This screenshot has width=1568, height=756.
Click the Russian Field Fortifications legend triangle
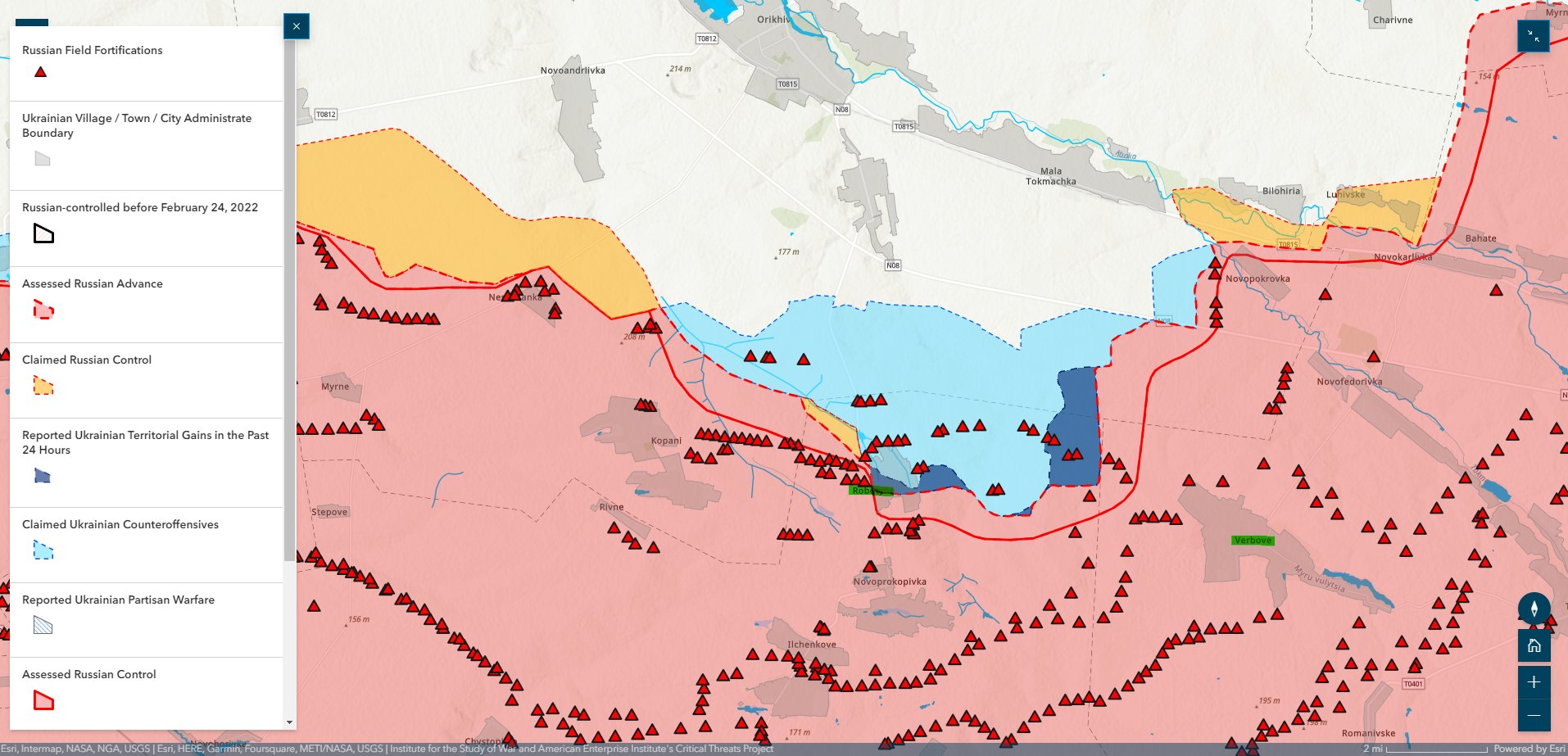(x=40, y=72)
